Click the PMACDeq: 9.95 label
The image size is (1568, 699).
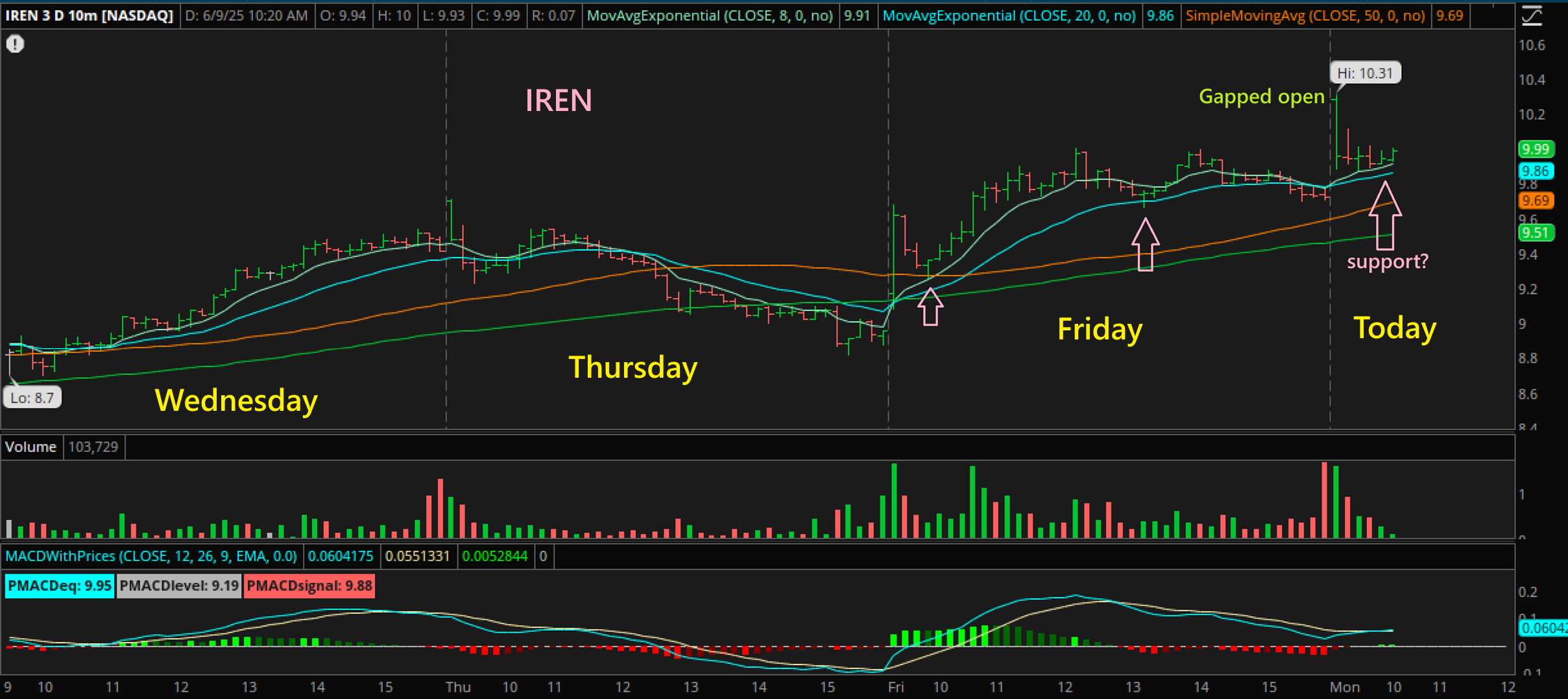pyautogui.click(x=60, y=585)
